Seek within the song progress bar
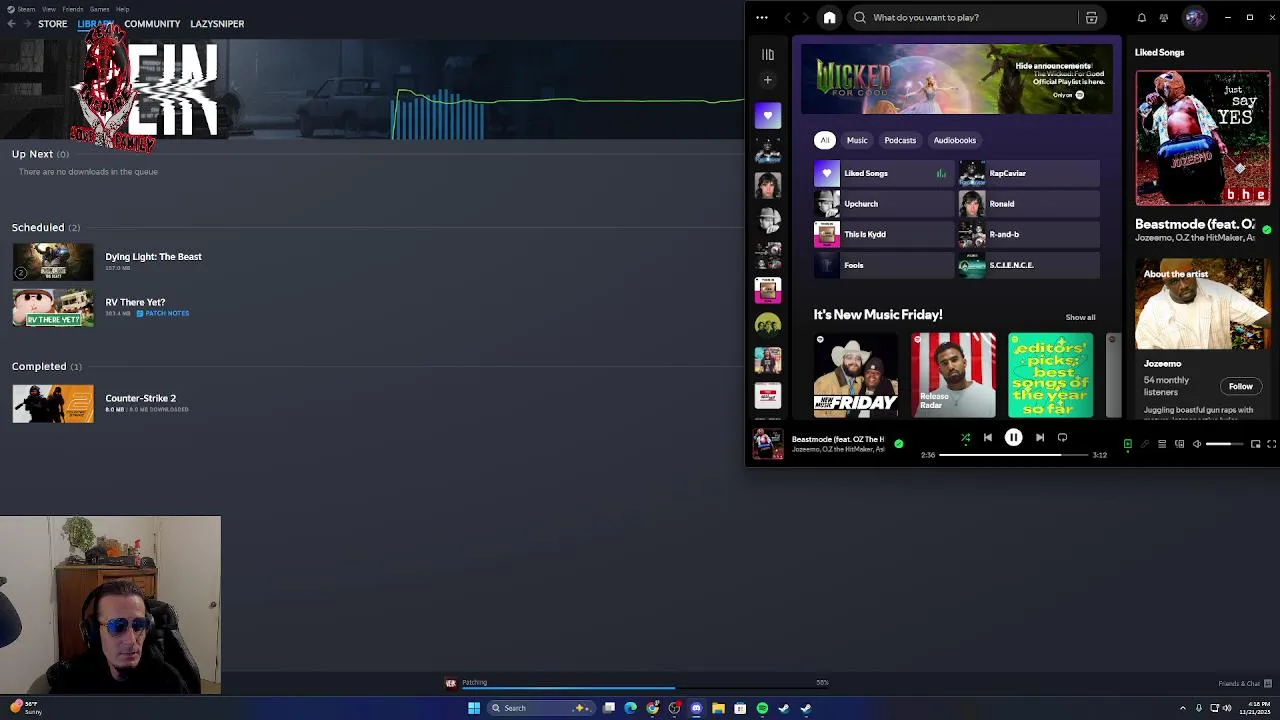 (x=1013, y=455)
